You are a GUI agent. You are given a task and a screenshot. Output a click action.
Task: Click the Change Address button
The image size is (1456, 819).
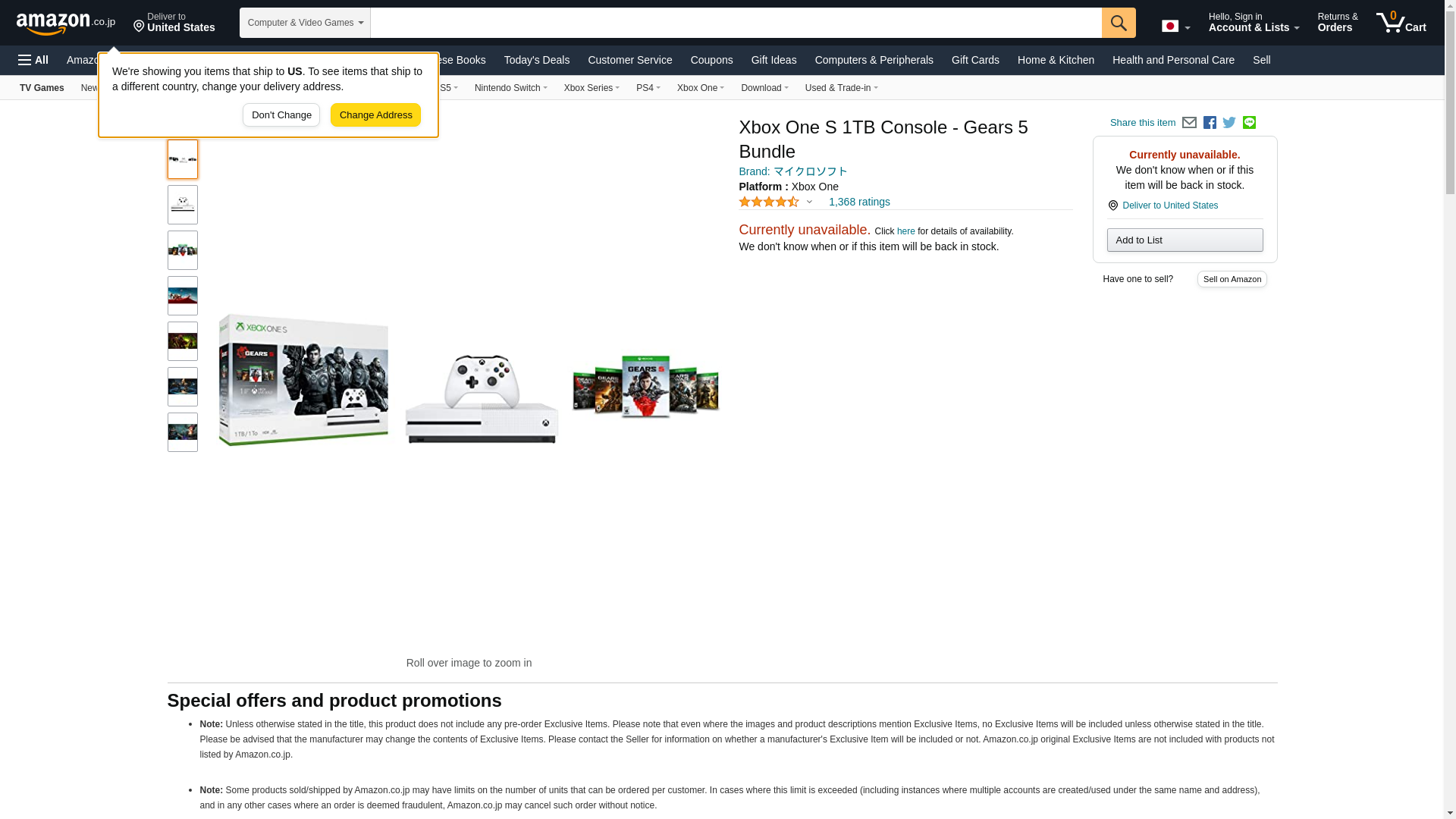375,115
